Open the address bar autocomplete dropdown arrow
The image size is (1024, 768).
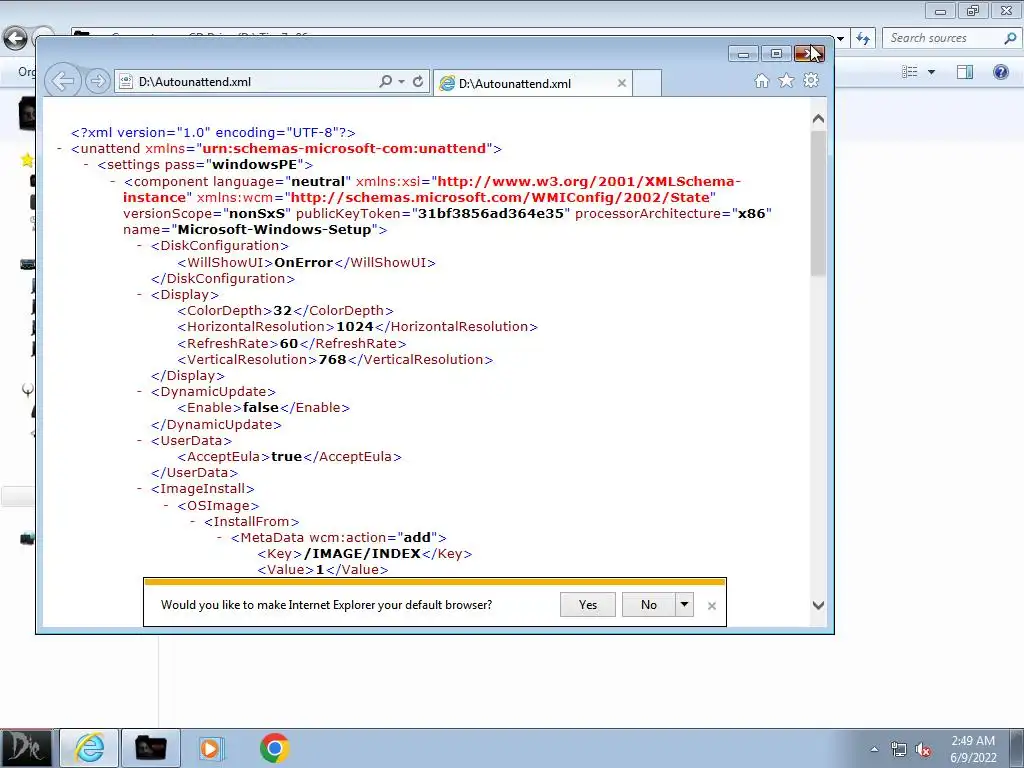click(401, 82)
